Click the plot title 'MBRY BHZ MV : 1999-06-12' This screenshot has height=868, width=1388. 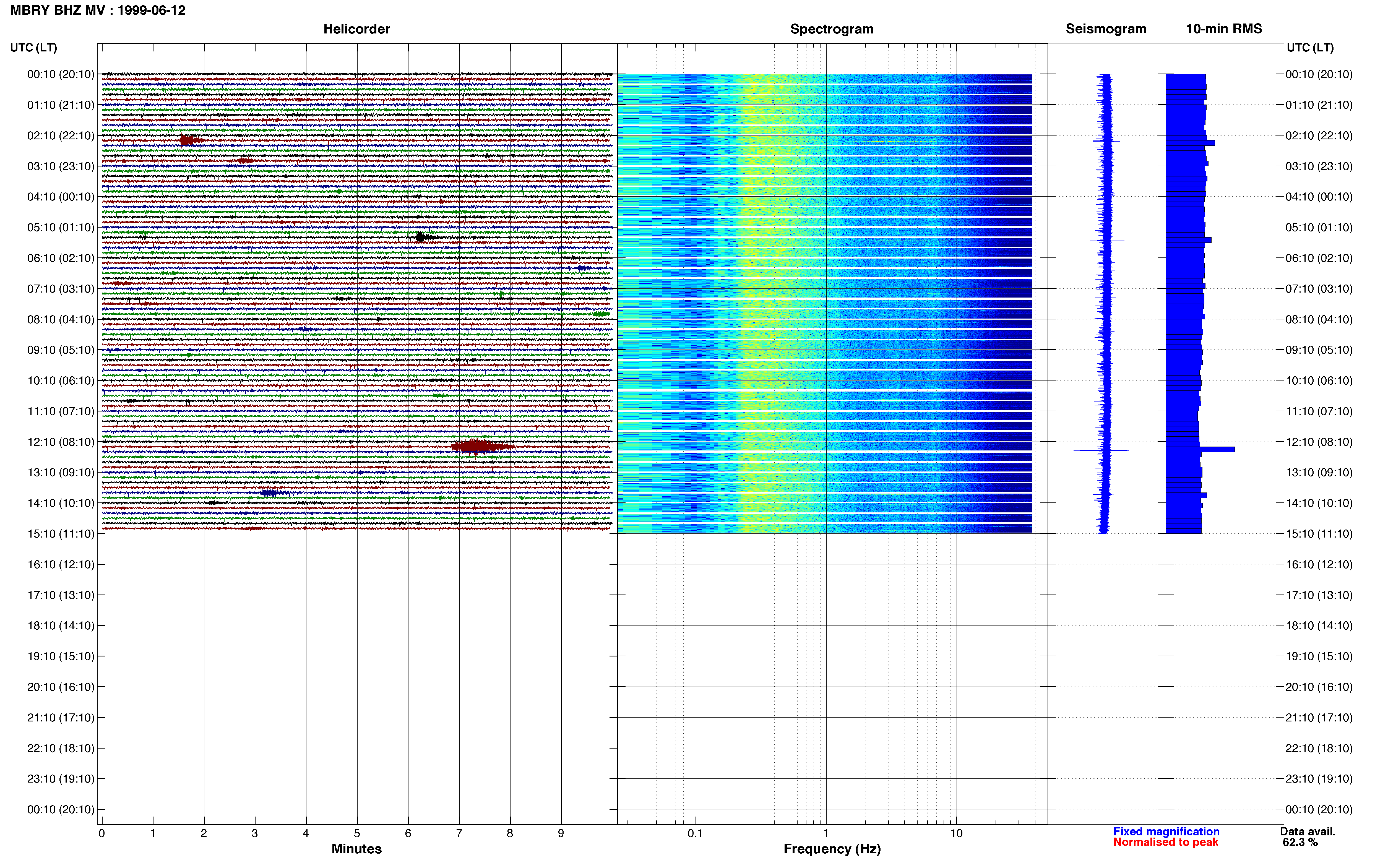point(98,10)
